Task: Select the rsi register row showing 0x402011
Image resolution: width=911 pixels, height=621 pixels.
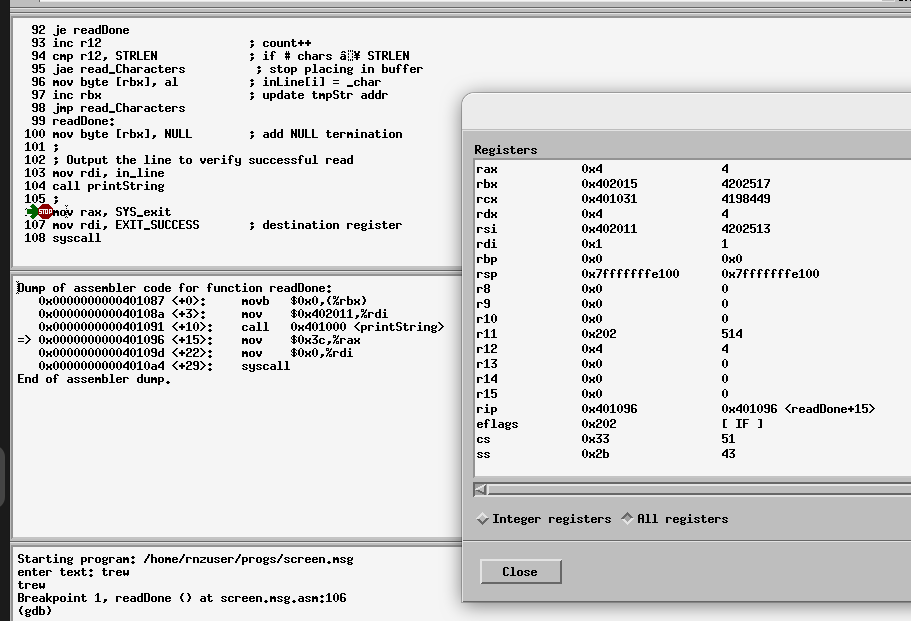Action: pyautogui.click(x=693, y=229)
